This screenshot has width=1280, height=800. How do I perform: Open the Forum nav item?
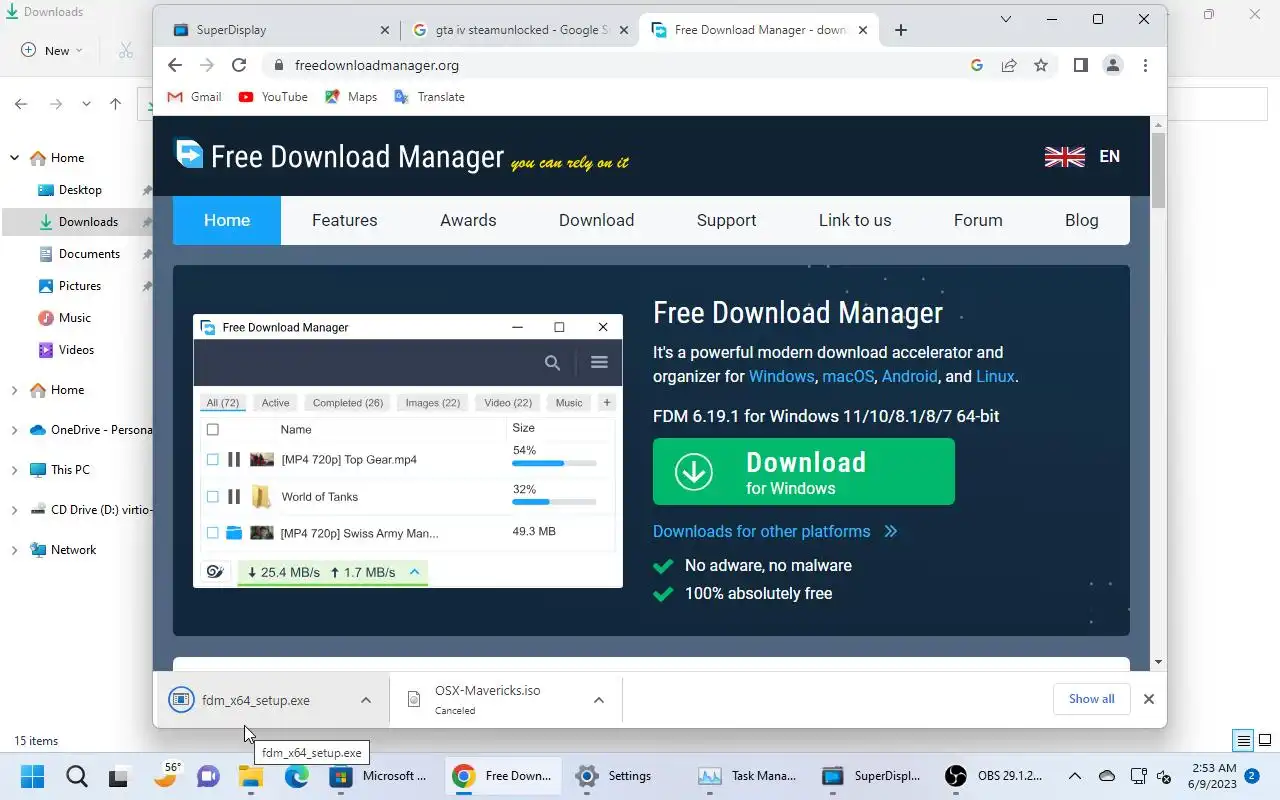point(978,220)
